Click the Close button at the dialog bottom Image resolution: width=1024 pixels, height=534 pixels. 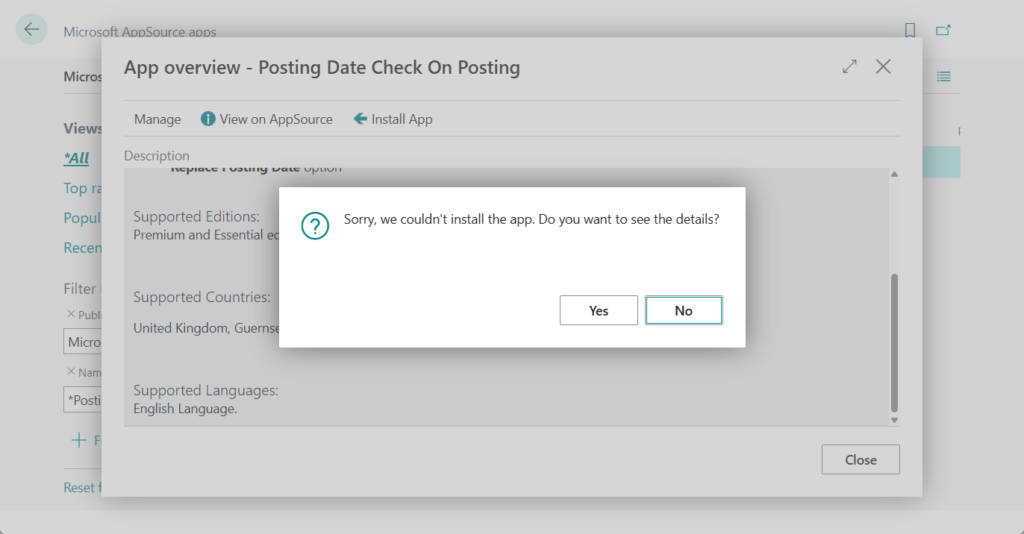pos(860,460)
